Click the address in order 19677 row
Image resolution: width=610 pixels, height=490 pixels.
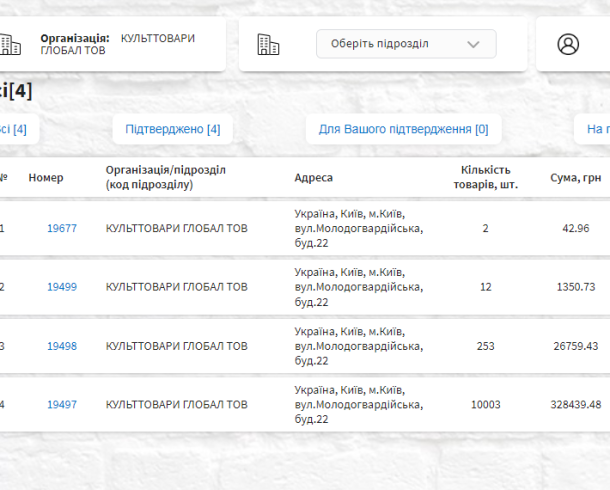click(359, 228)
